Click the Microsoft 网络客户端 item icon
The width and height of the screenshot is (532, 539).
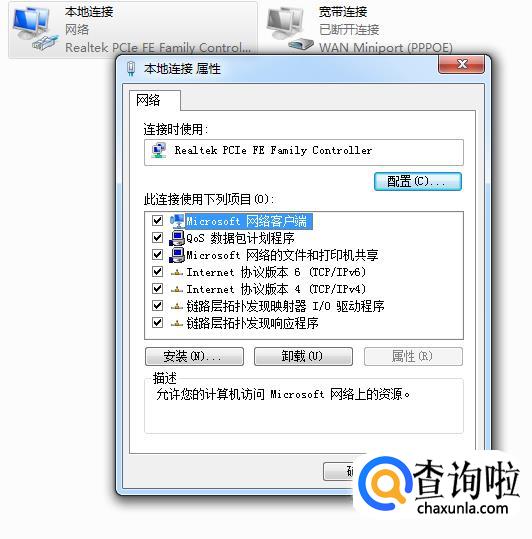(x=178, y=221)
